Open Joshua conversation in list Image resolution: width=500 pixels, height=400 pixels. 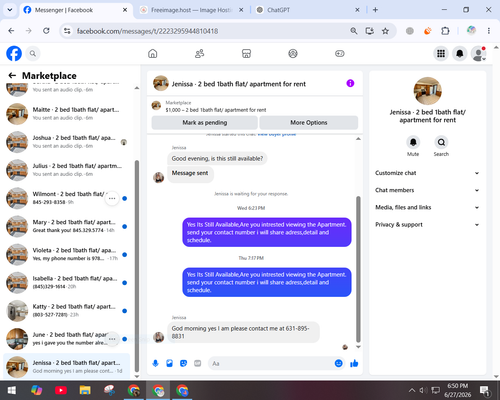[67, 142]
